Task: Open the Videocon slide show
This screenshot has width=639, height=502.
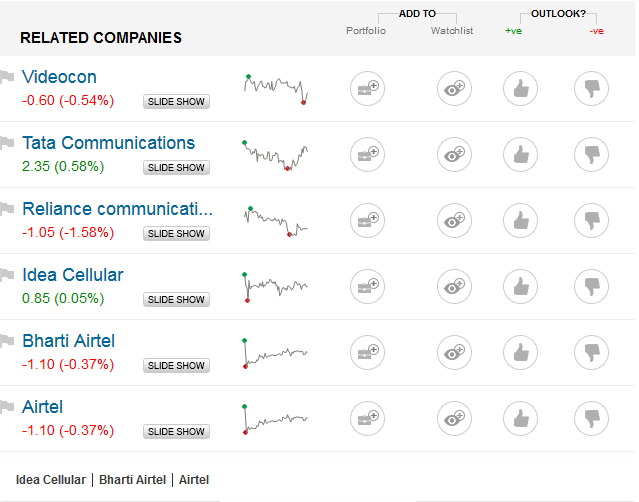Action: pos(176,102)
